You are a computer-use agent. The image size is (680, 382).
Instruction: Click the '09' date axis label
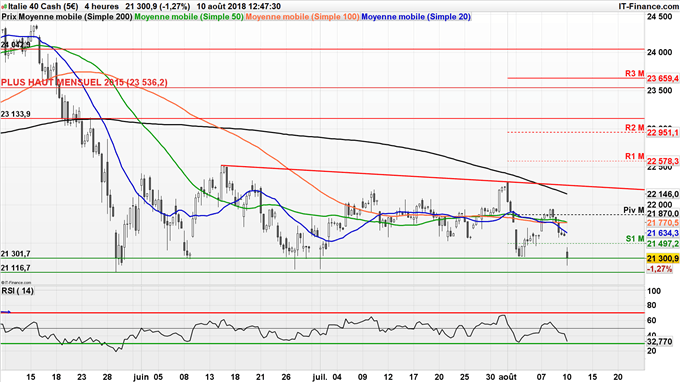[x=363, y=377]
